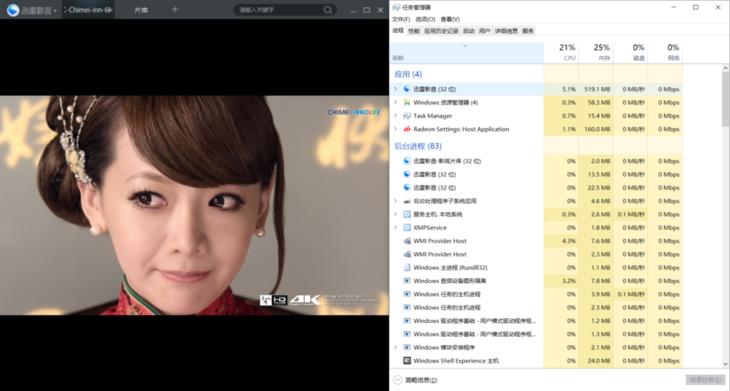Click the 服务主机: 本地系统 gear icon
Viewport: 730px width, 391px height.
407,214
